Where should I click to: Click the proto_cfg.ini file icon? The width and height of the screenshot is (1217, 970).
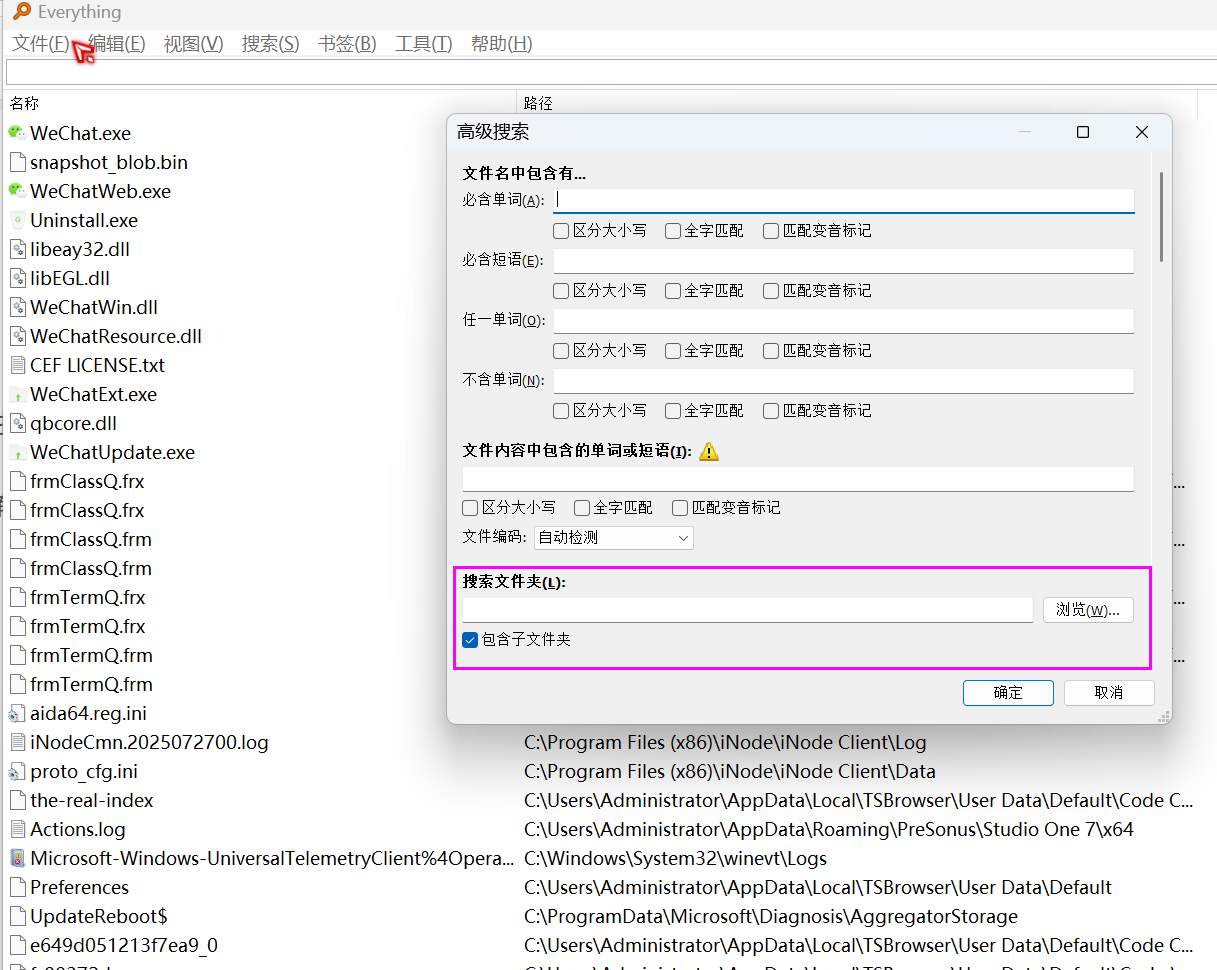[x=17, y=771]
